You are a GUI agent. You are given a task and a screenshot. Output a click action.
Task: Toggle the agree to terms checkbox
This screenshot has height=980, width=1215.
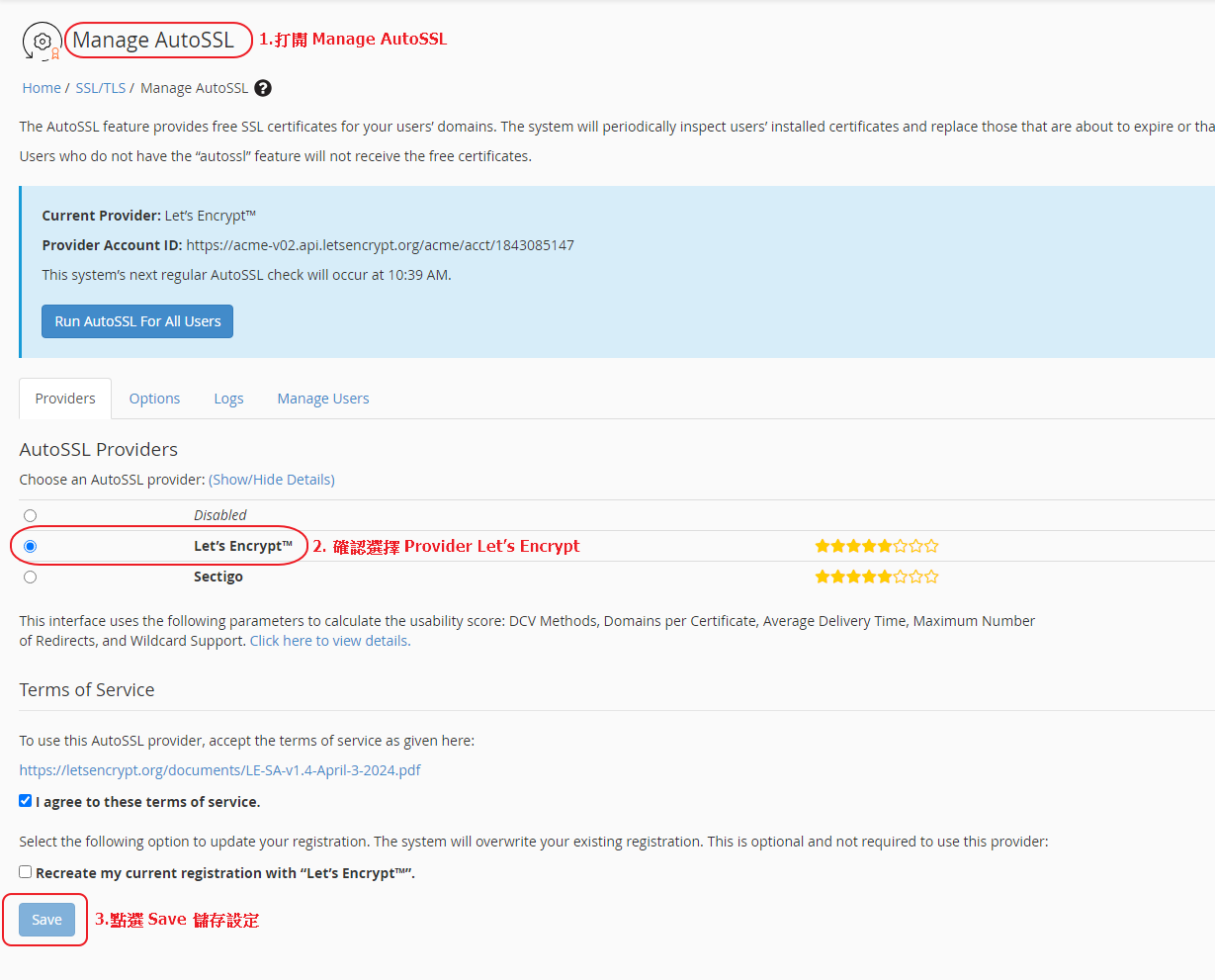[26, 801]
